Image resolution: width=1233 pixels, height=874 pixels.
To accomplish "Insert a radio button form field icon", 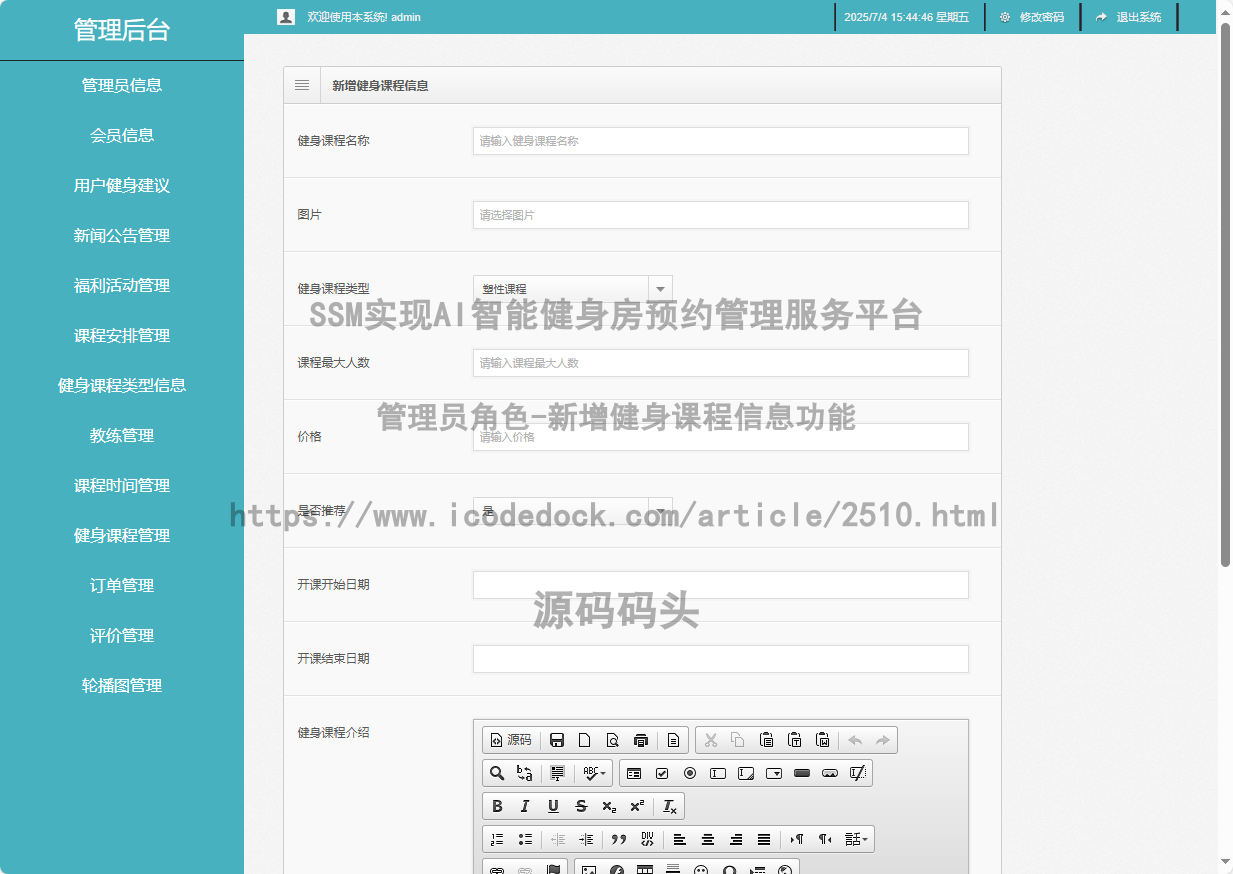I will (690, 773).
